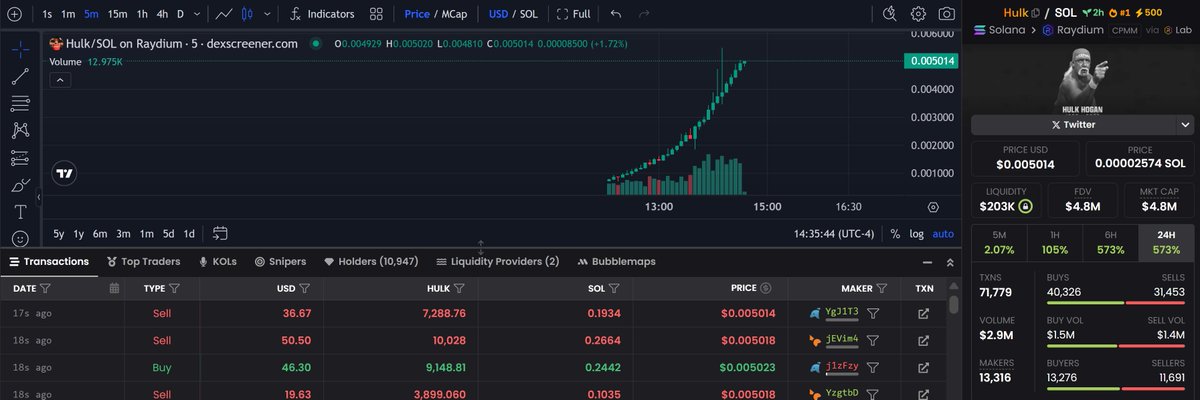Open the Twitter link
Screen dimensions: 1200x400
point(1073,125)
